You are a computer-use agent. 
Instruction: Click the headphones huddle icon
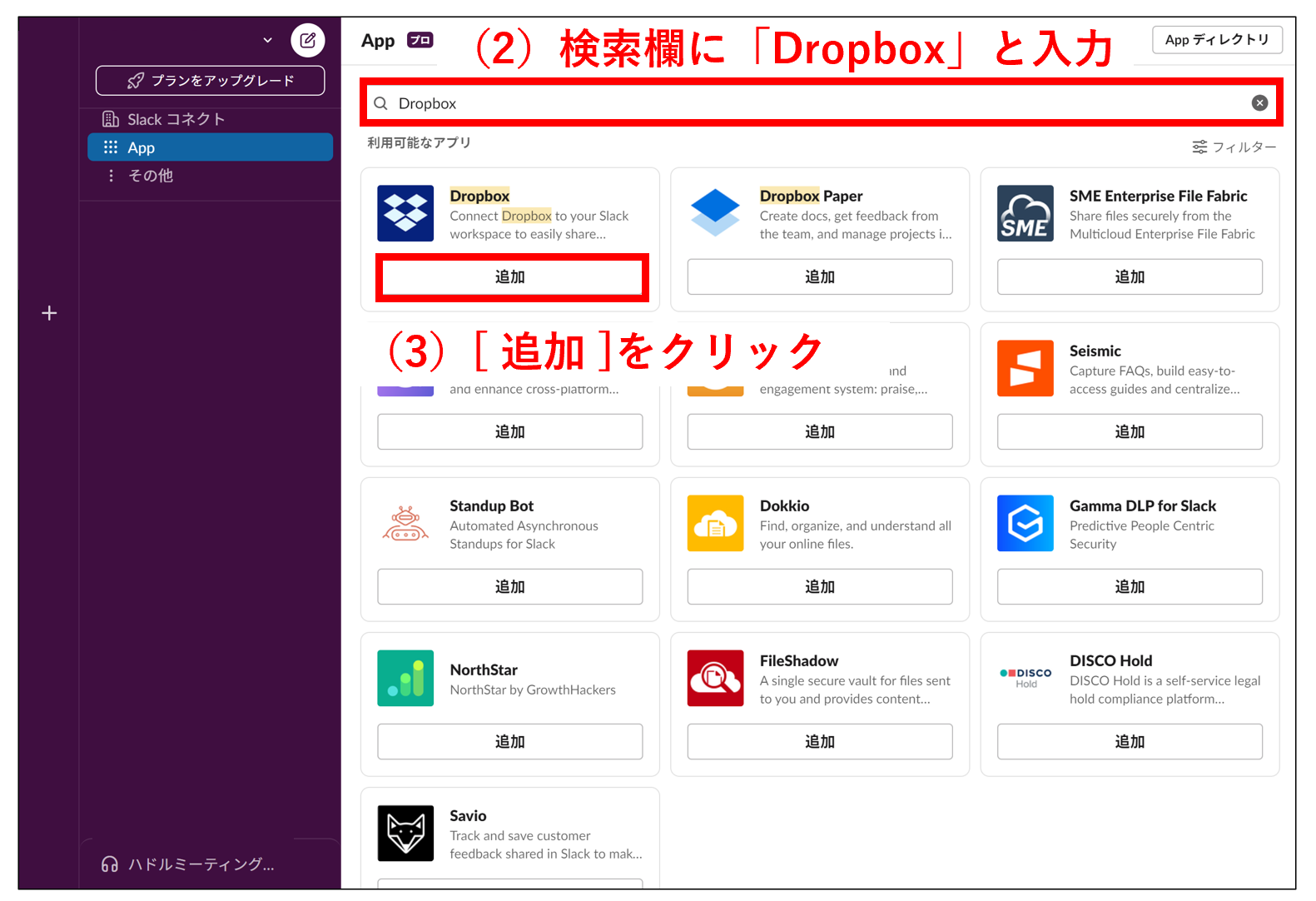point(109,864)
